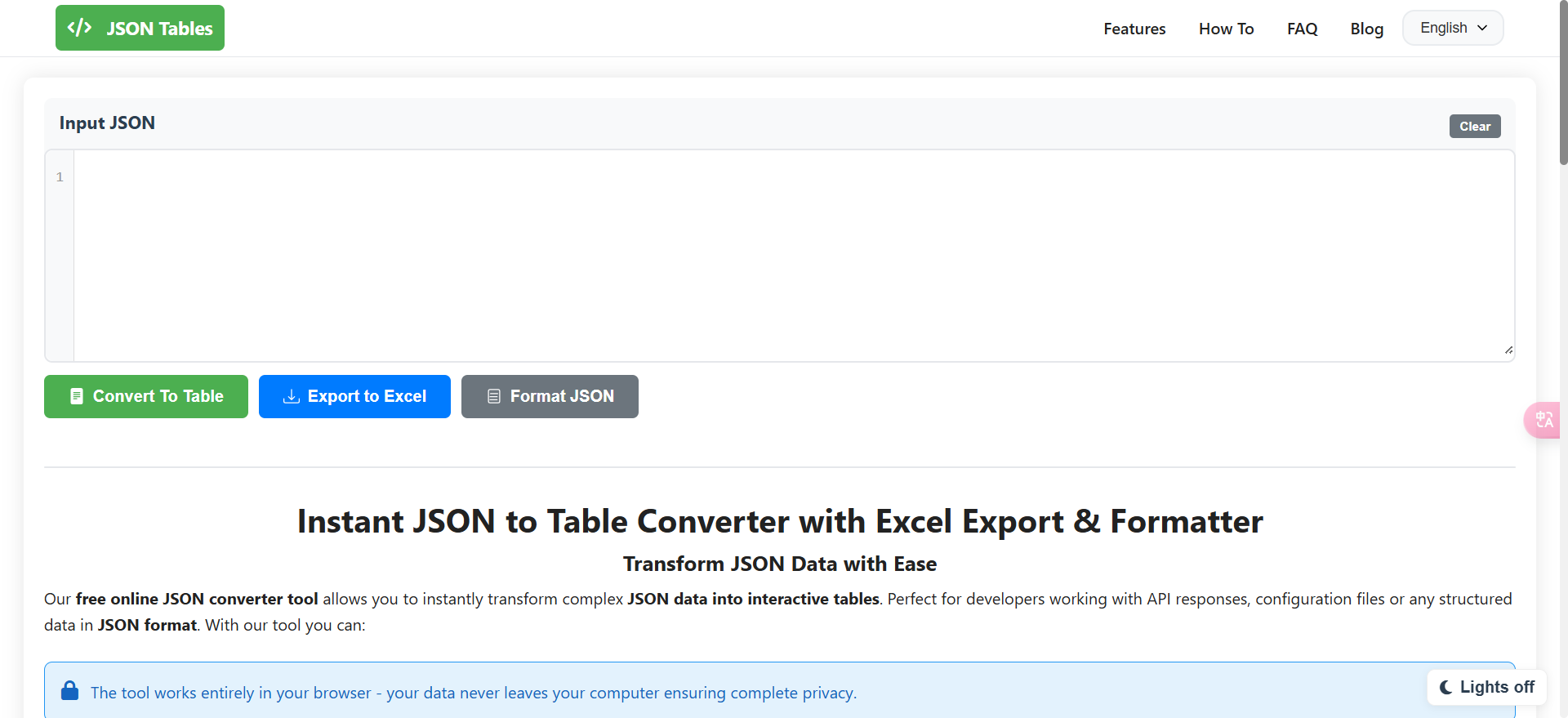This screenshot has width=1568, height=718.
Task: Open the Blog page
Action: pyautogui.click(x=1366, y=29)
